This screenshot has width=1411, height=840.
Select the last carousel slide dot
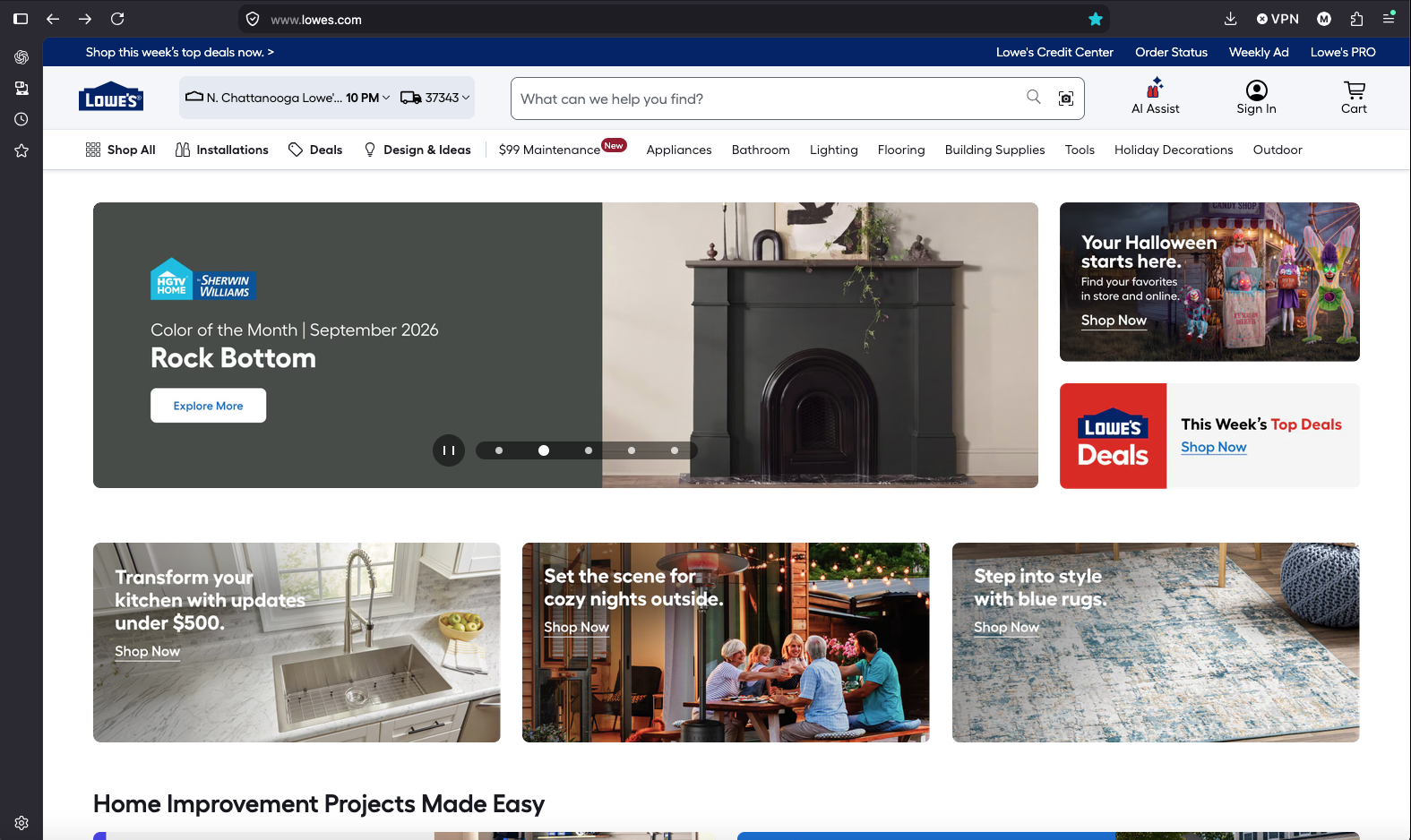[675, 450]
